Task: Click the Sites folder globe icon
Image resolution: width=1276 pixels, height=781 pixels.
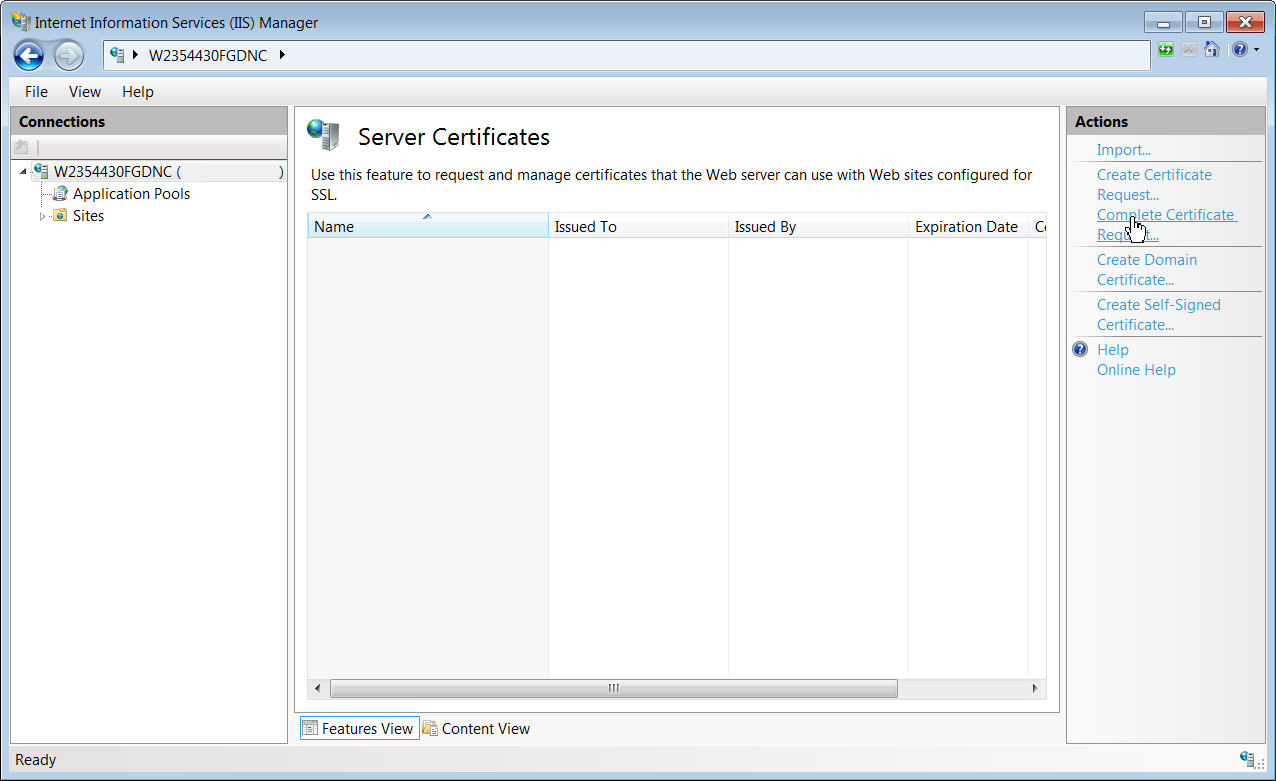Action: click(60, 216)
